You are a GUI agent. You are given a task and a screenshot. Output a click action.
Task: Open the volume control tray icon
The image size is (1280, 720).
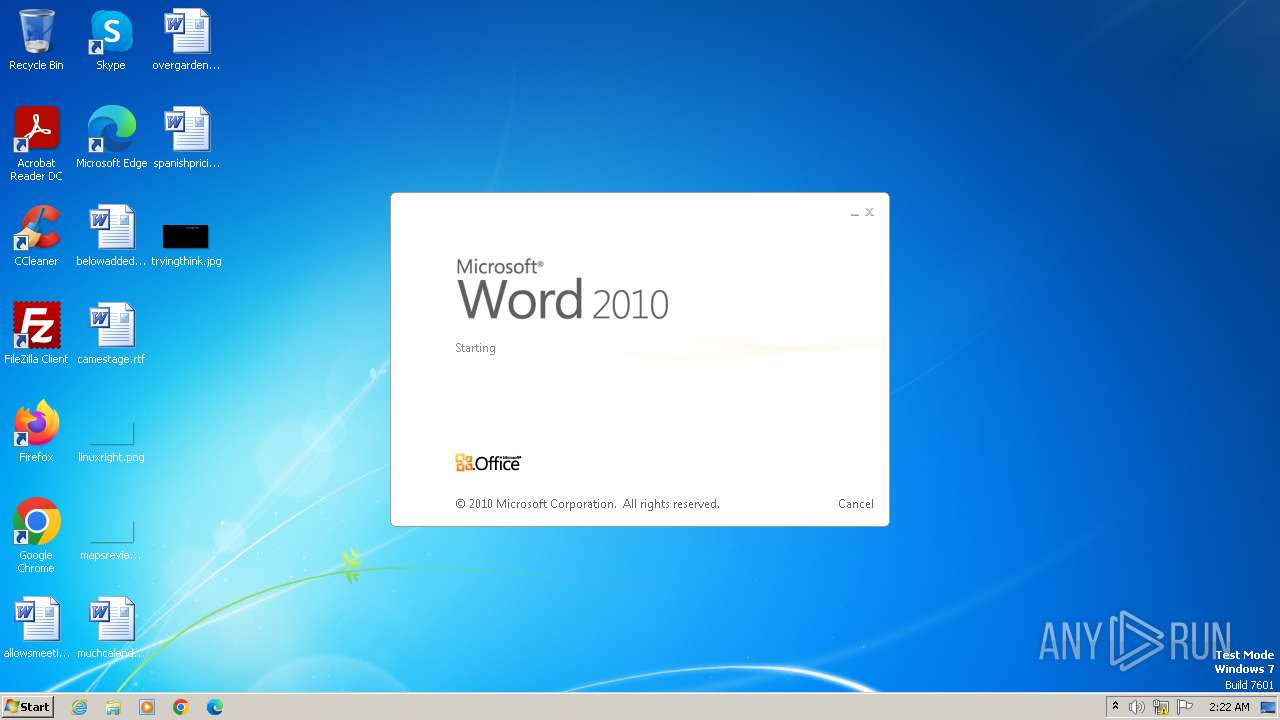pyautogui.click(x=1137, y=707)
